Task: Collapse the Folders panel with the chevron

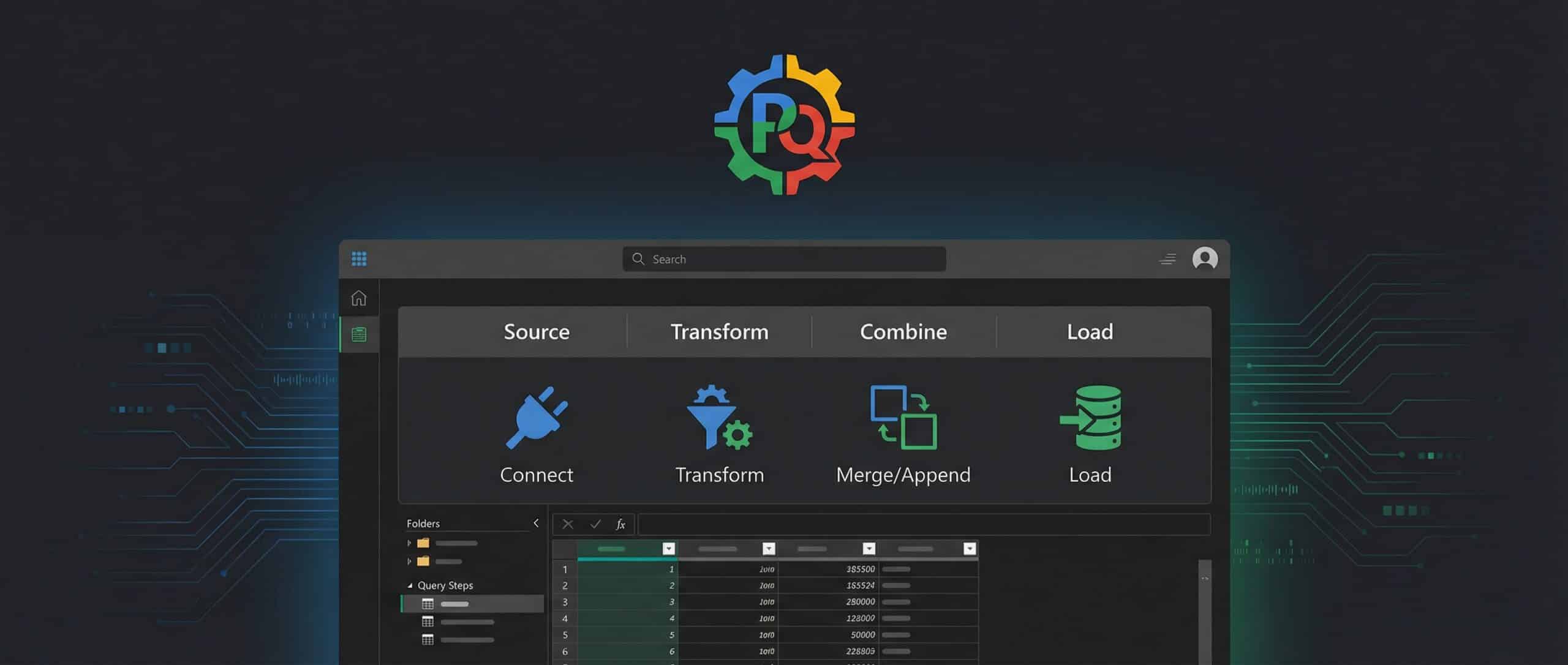Action: 536,523
